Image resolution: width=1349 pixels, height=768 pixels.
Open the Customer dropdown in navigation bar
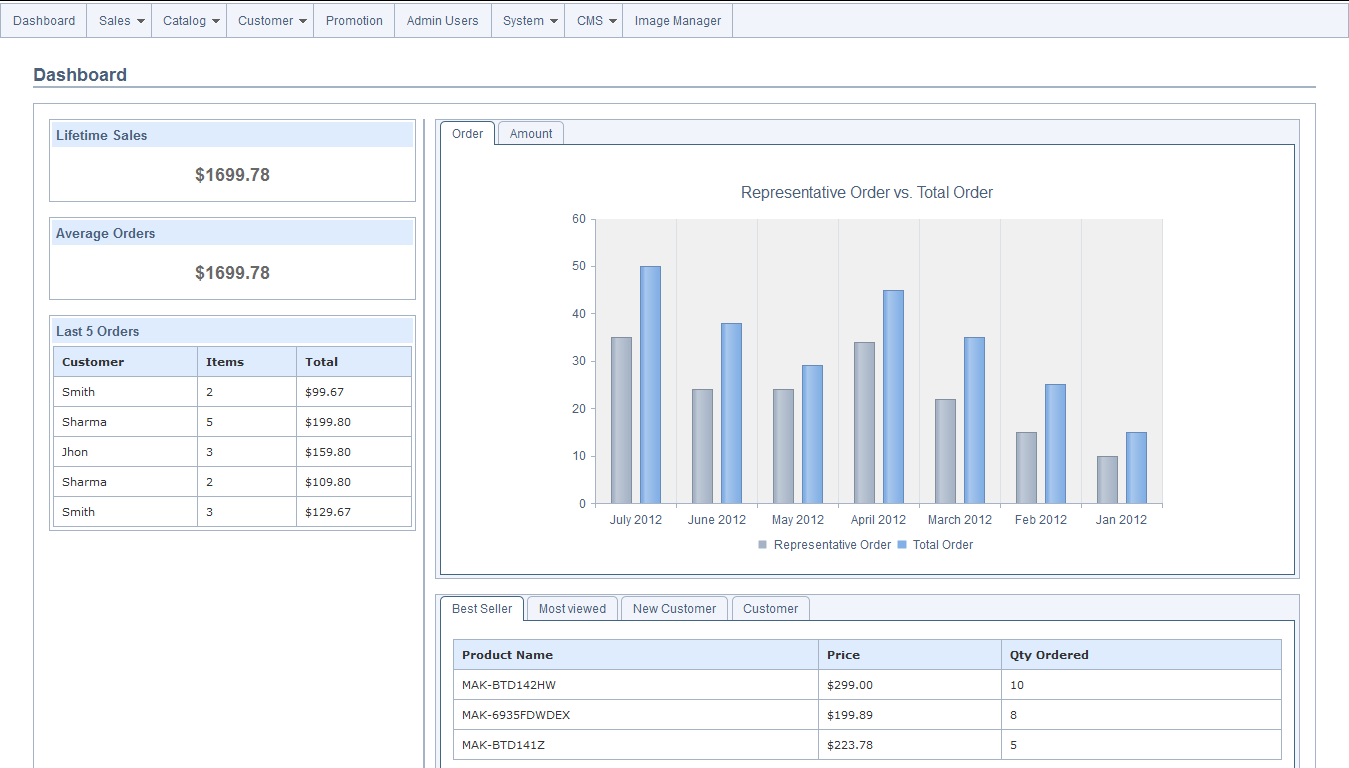tap(271, 20)
